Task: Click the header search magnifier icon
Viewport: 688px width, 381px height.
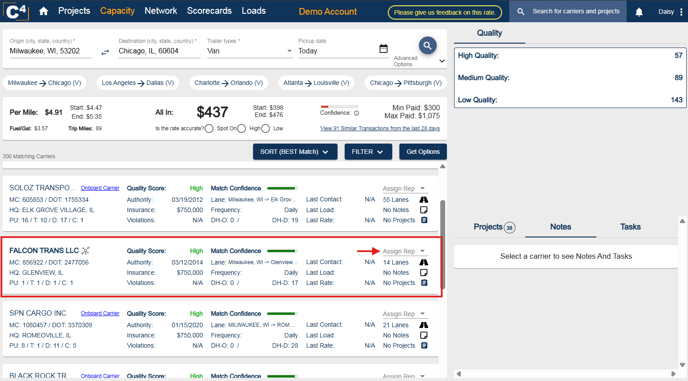Action: click(520, 11)
